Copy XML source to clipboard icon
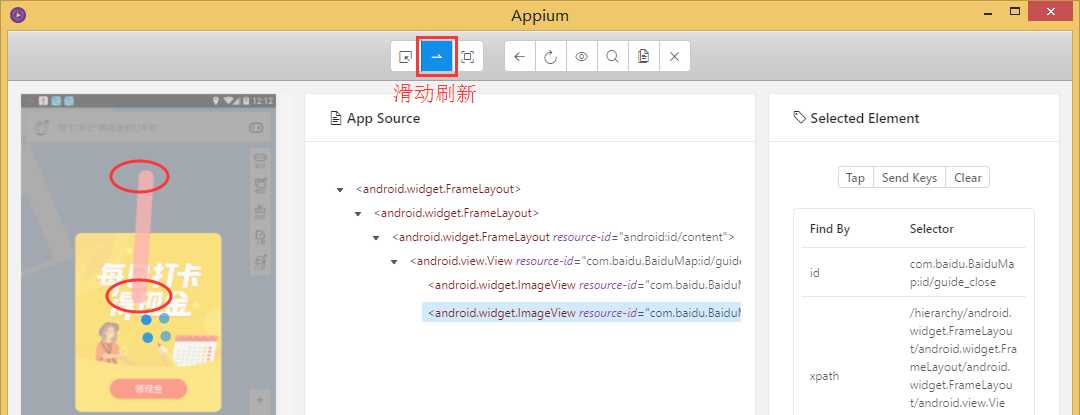Screen dimensions: 1080x415 click(643, 56)
